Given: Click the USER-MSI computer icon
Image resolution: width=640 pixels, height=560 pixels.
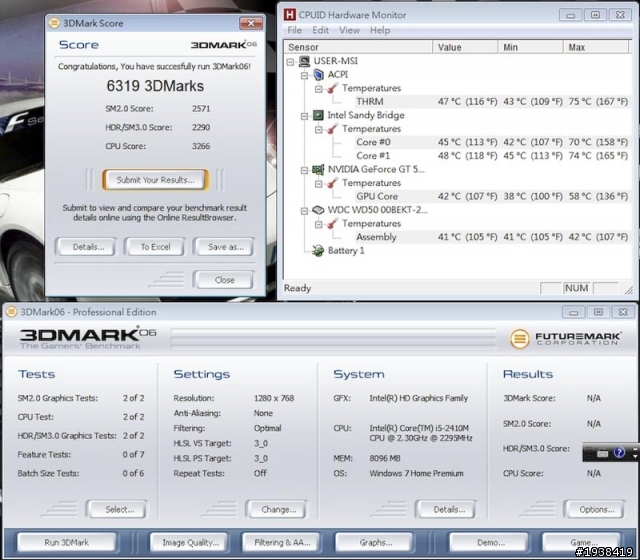Looking at the screenshot, I should 304,61.
